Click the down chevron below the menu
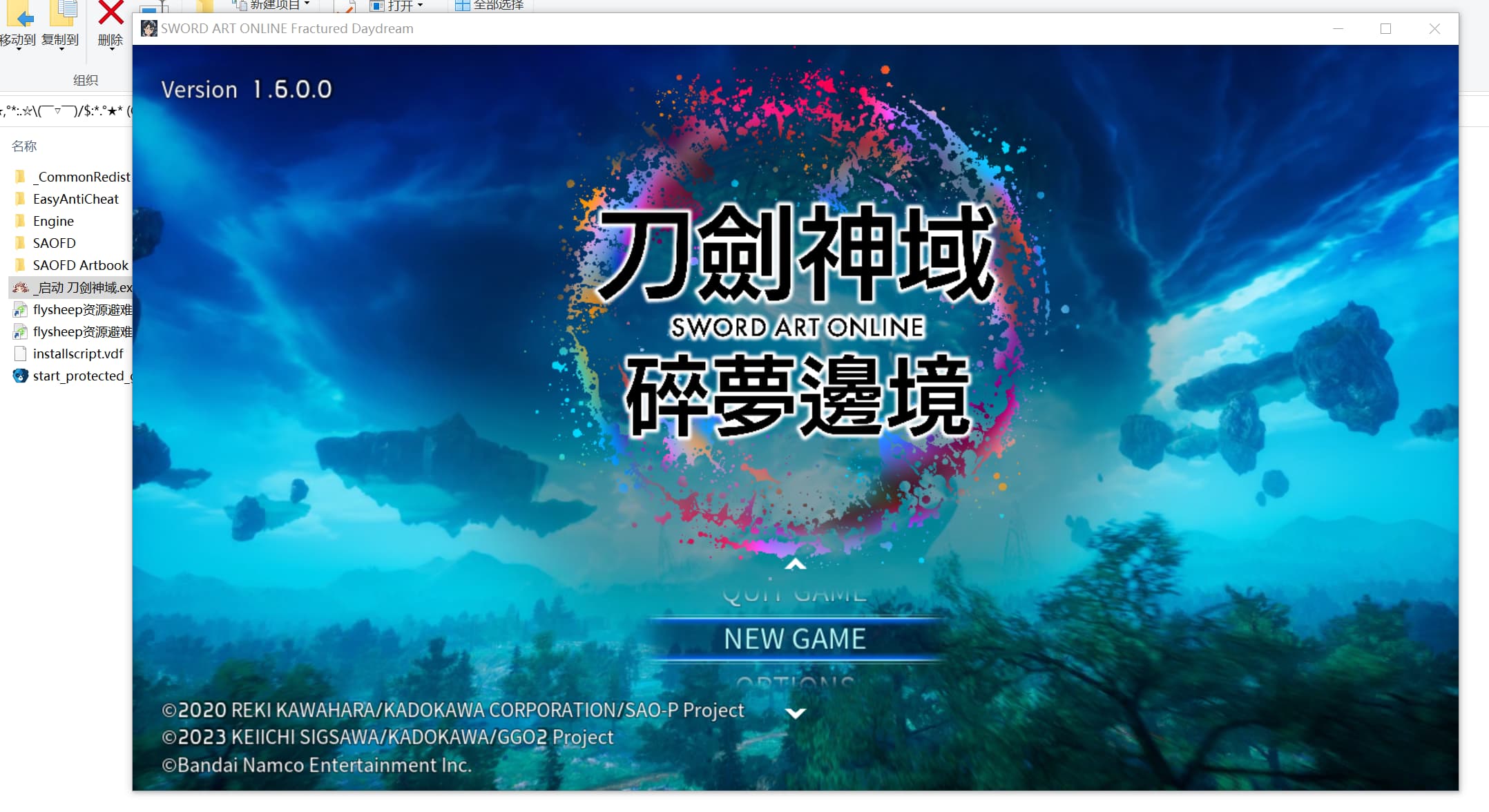Screen dimensions: 1489x812 [796, 713]
